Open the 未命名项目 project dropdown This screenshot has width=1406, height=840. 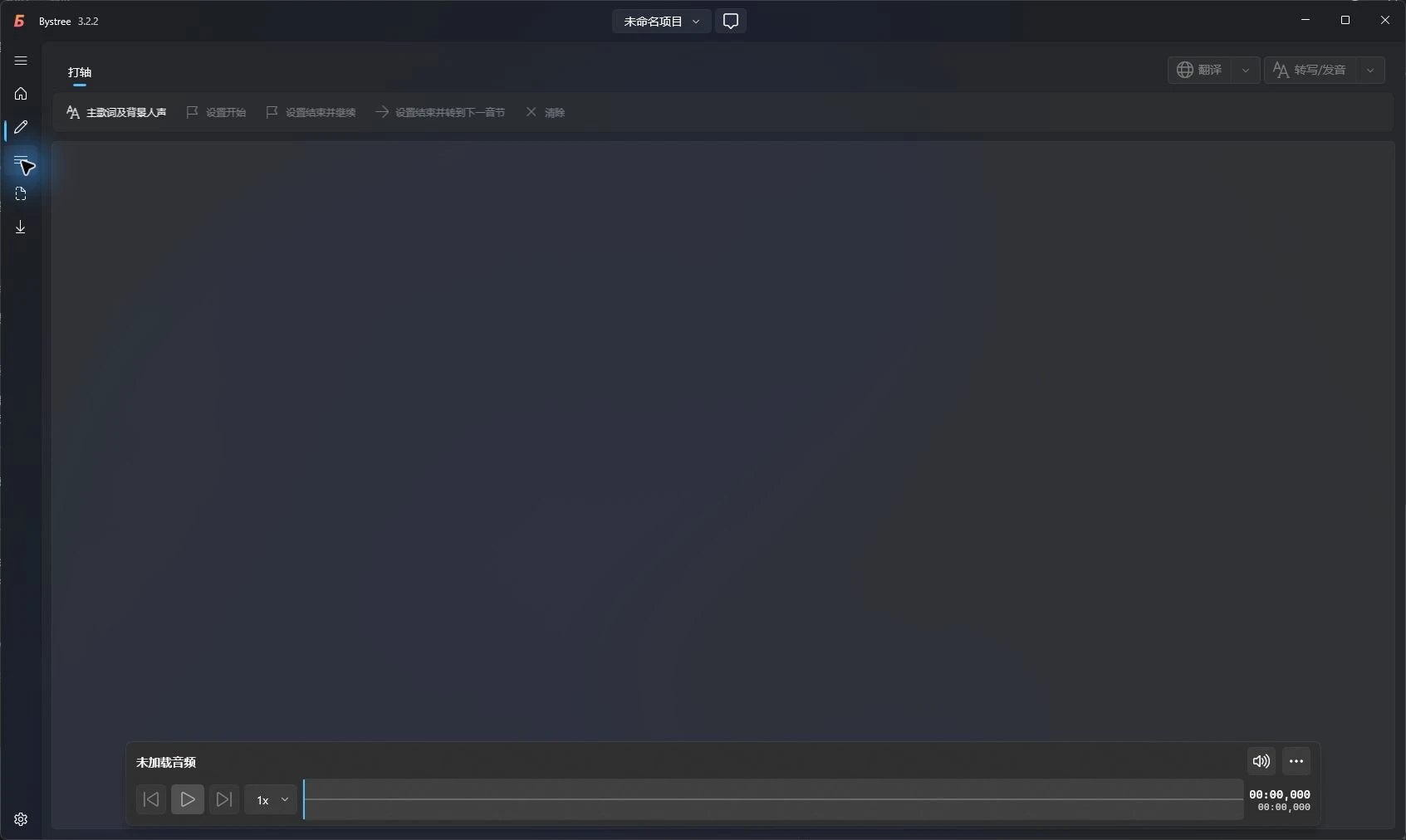coord(662,21)
